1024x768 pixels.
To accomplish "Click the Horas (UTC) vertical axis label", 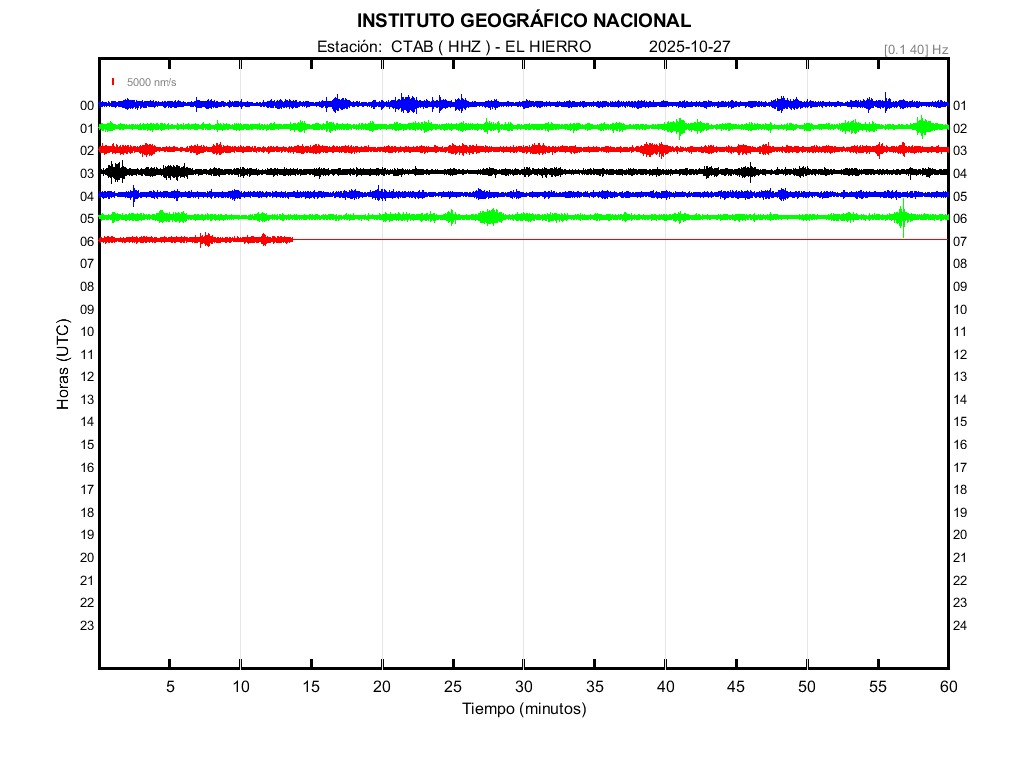I will pyautogui.click(x=63, y=367).
